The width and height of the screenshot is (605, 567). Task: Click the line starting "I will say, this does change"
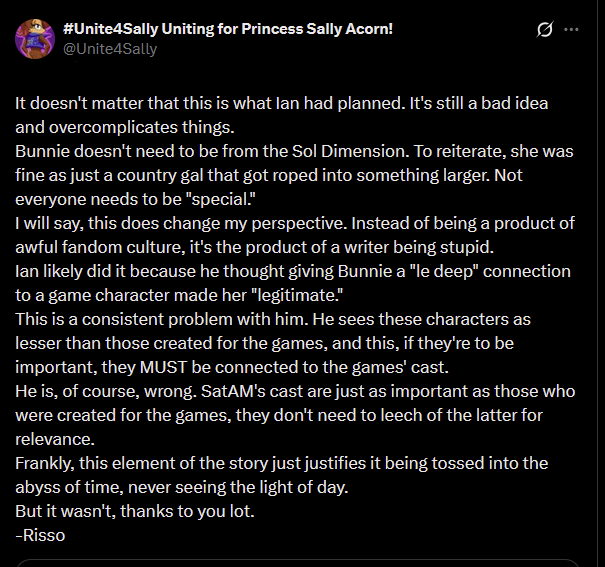click(x=295, y=223)
